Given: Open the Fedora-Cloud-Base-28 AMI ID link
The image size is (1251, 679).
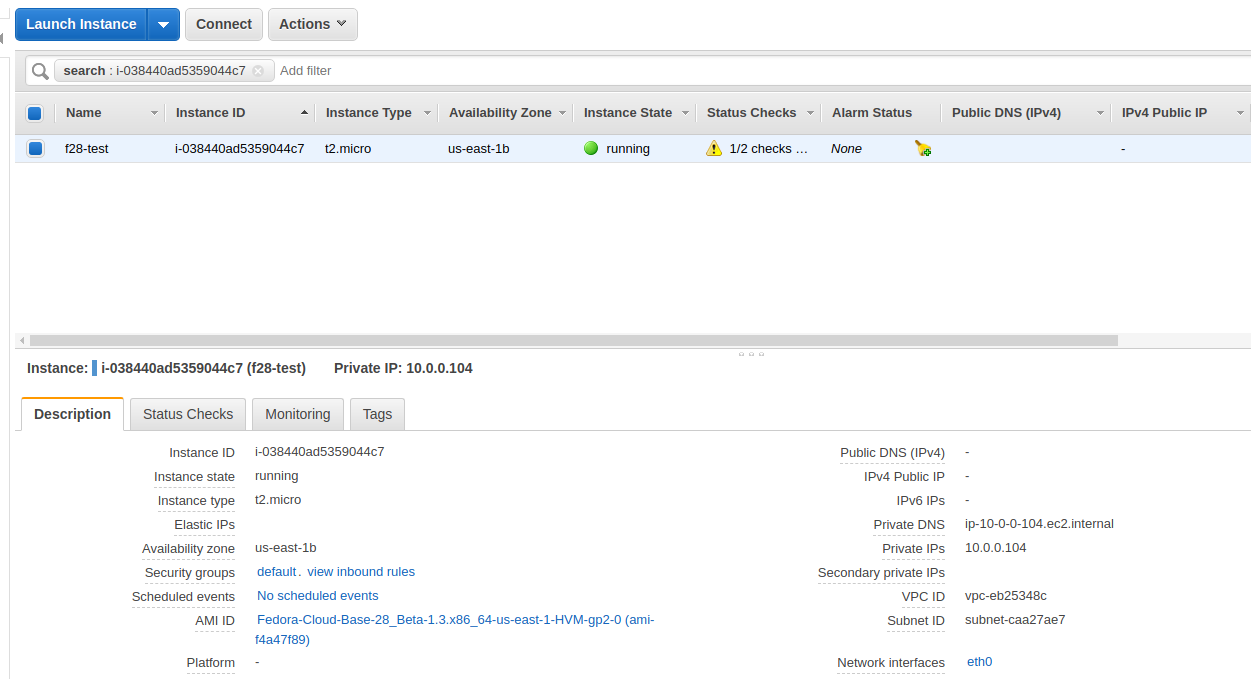Looking at the screenshot, I should pyautogui.click(x=455, y=630).
